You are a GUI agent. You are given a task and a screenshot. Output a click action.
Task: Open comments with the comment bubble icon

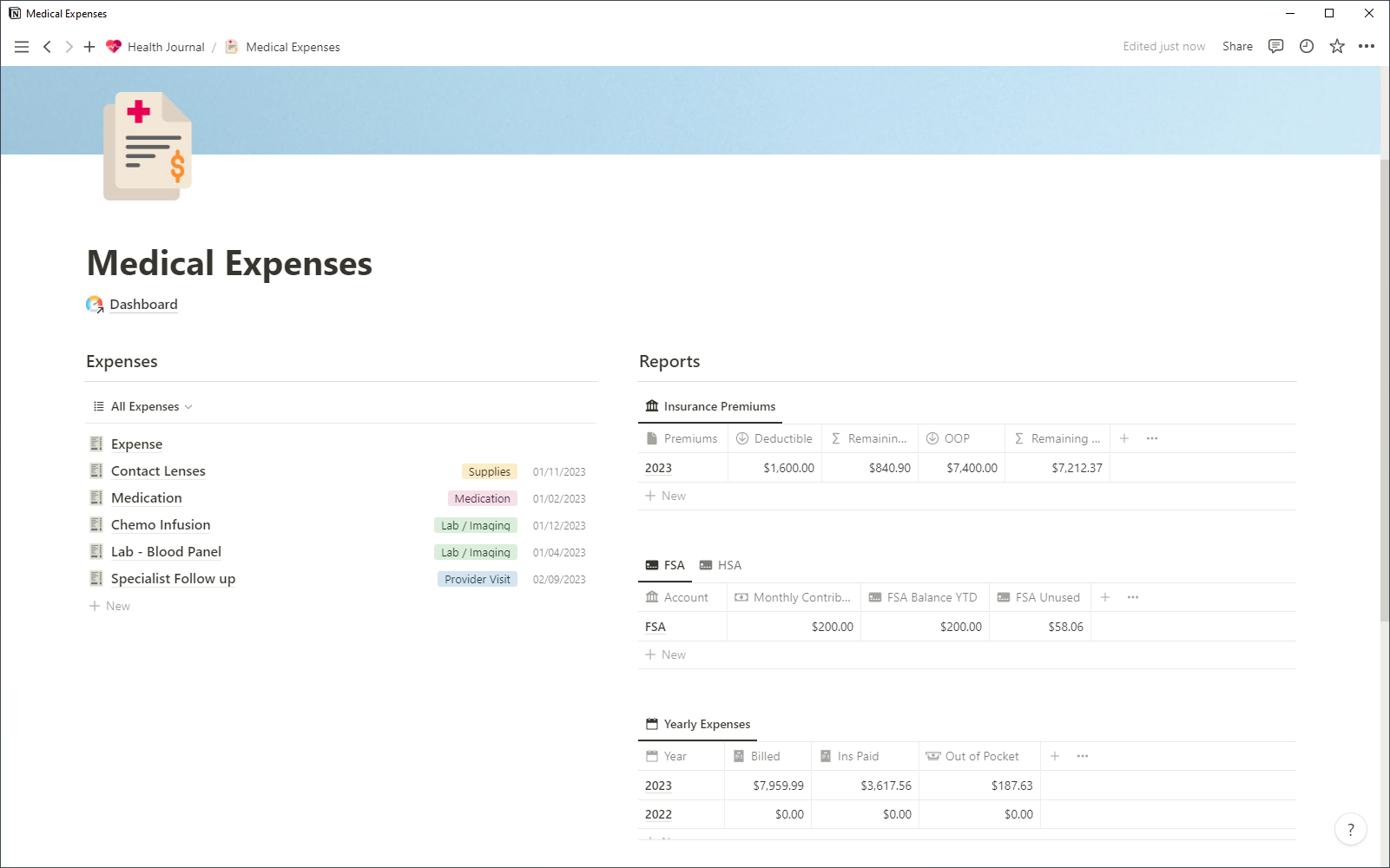click(1275, 46)
